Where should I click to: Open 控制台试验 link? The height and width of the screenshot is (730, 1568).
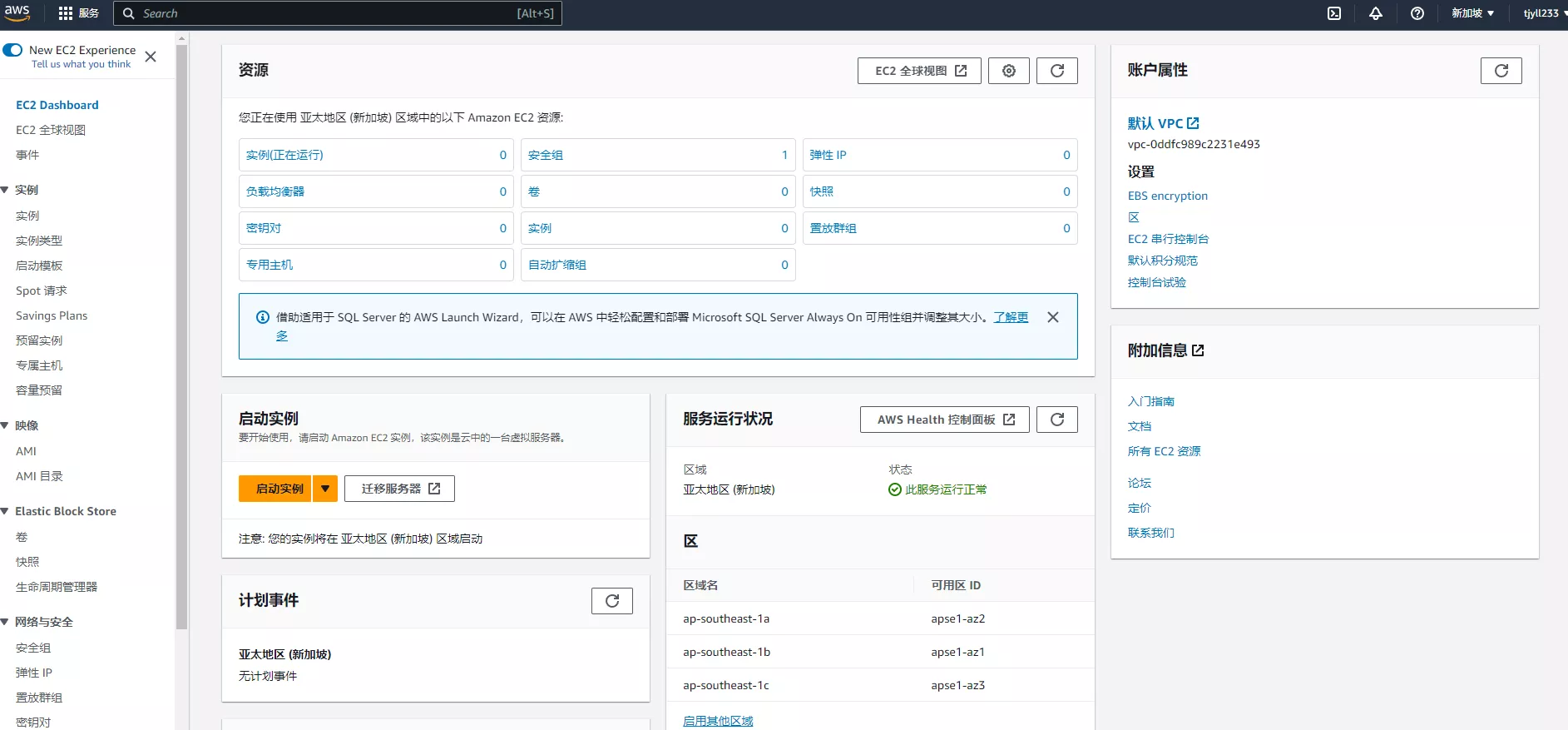(1156, 282)
